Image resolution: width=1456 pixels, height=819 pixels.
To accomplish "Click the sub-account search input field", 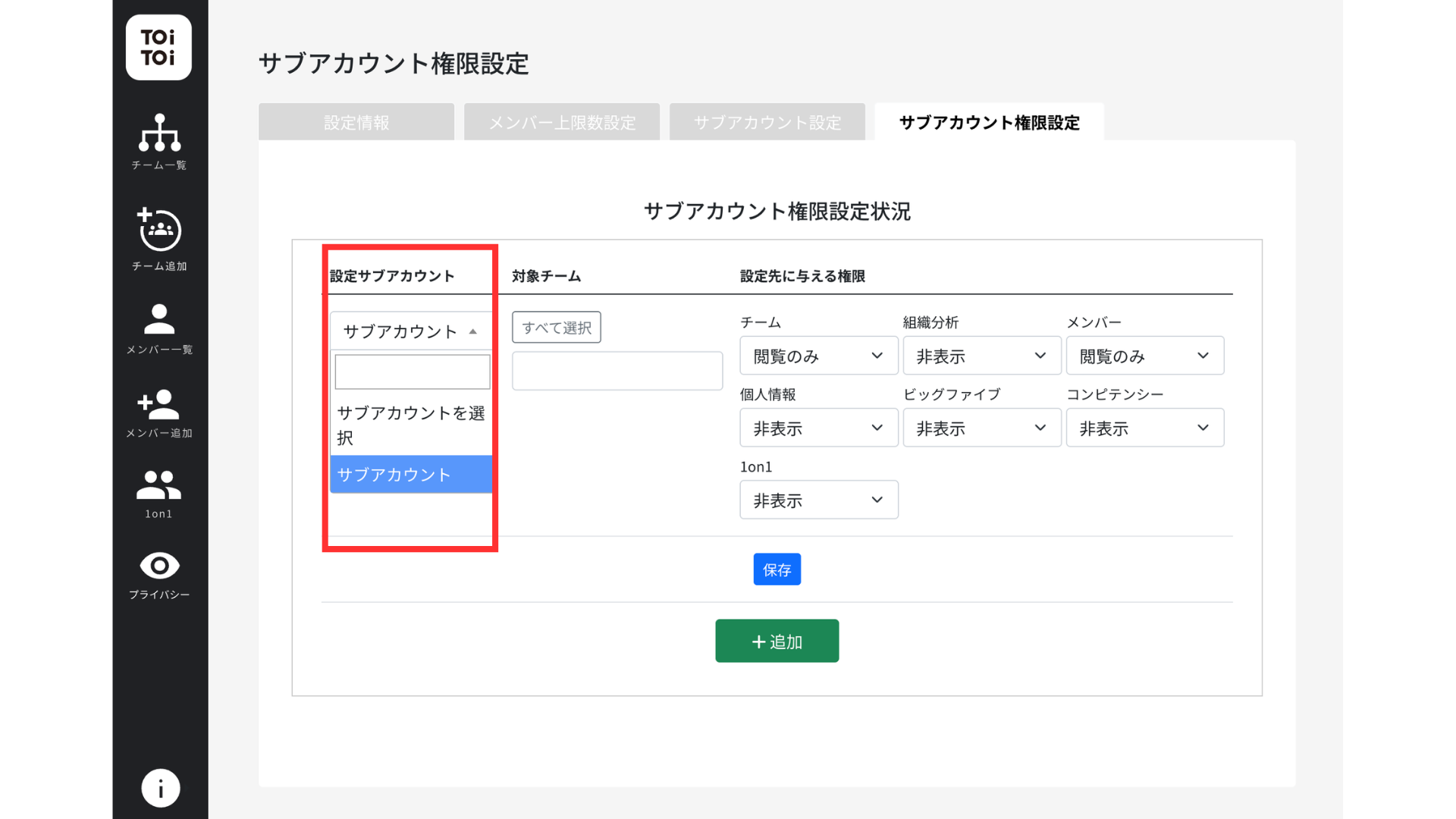I will pyautogui.click(x=413, y=372).
